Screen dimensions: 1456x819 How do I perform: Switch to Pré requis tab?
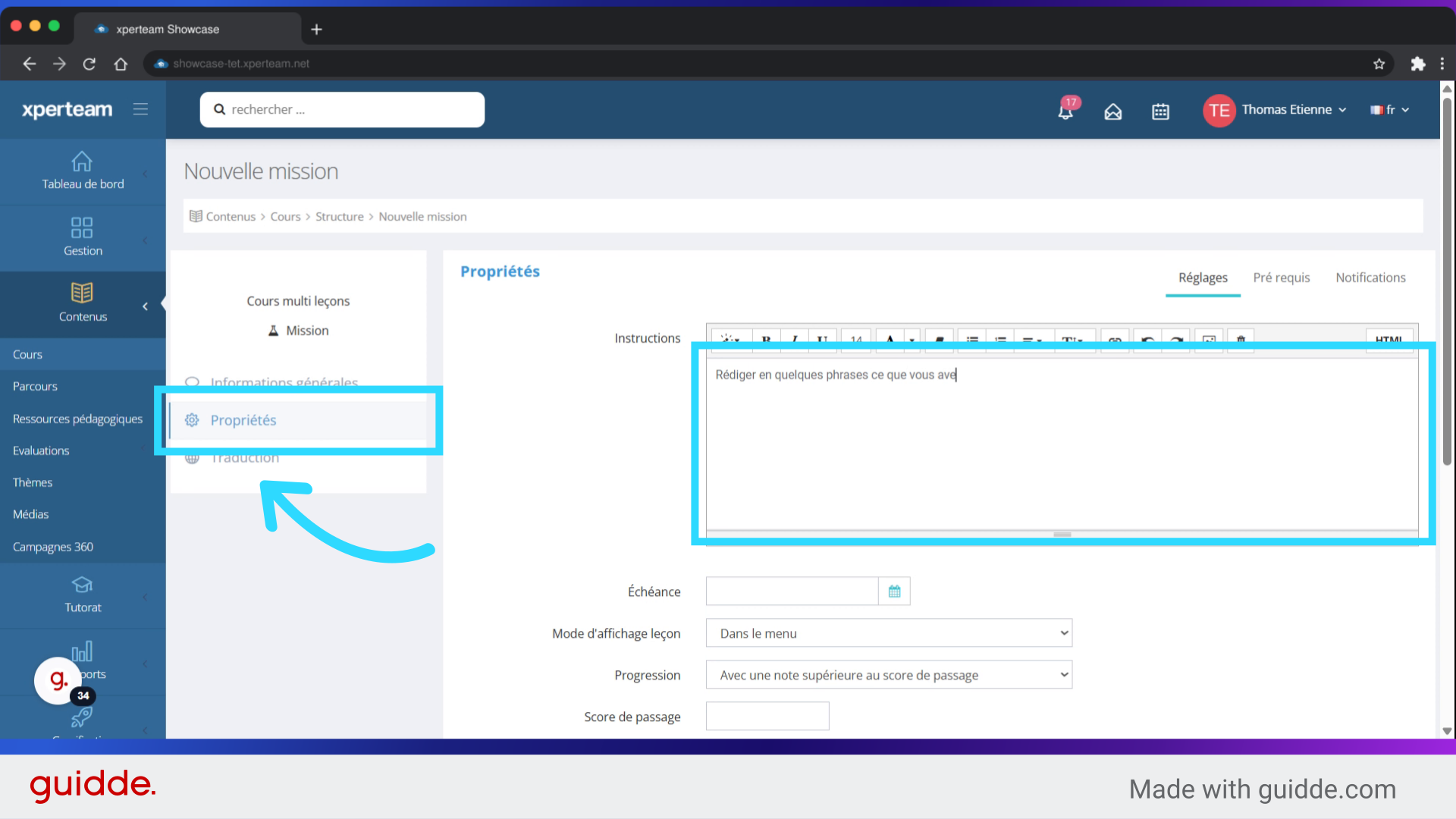point(1281,278)
